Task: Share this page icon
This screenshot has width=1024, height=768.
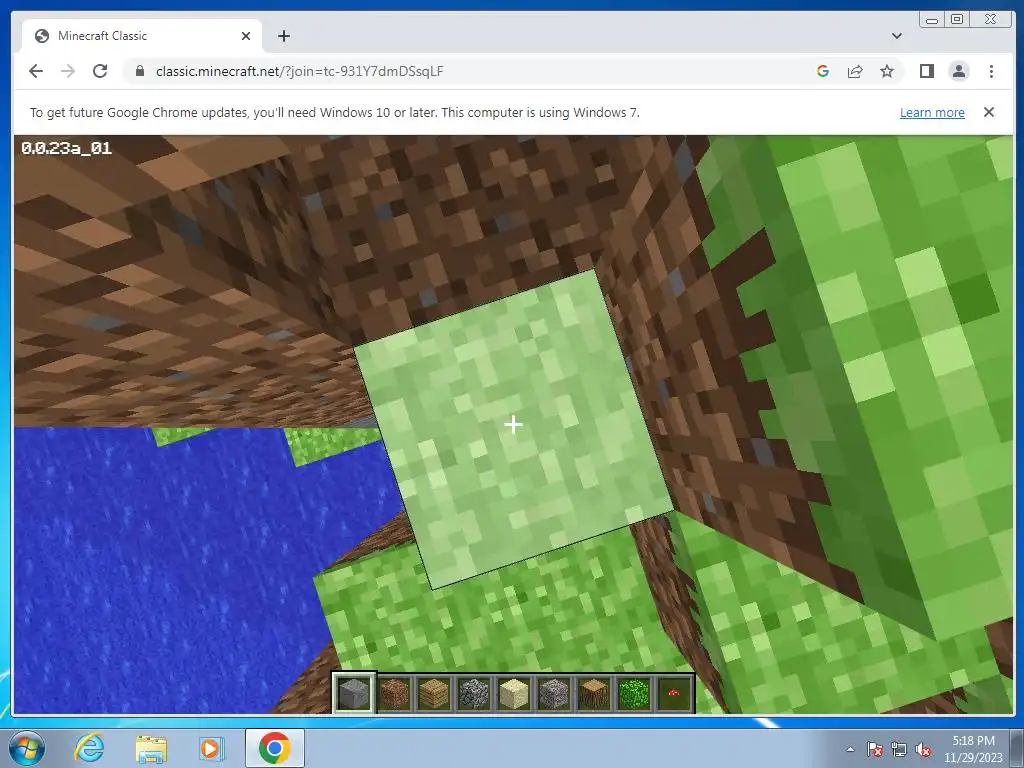Action: tap(855, 71)
